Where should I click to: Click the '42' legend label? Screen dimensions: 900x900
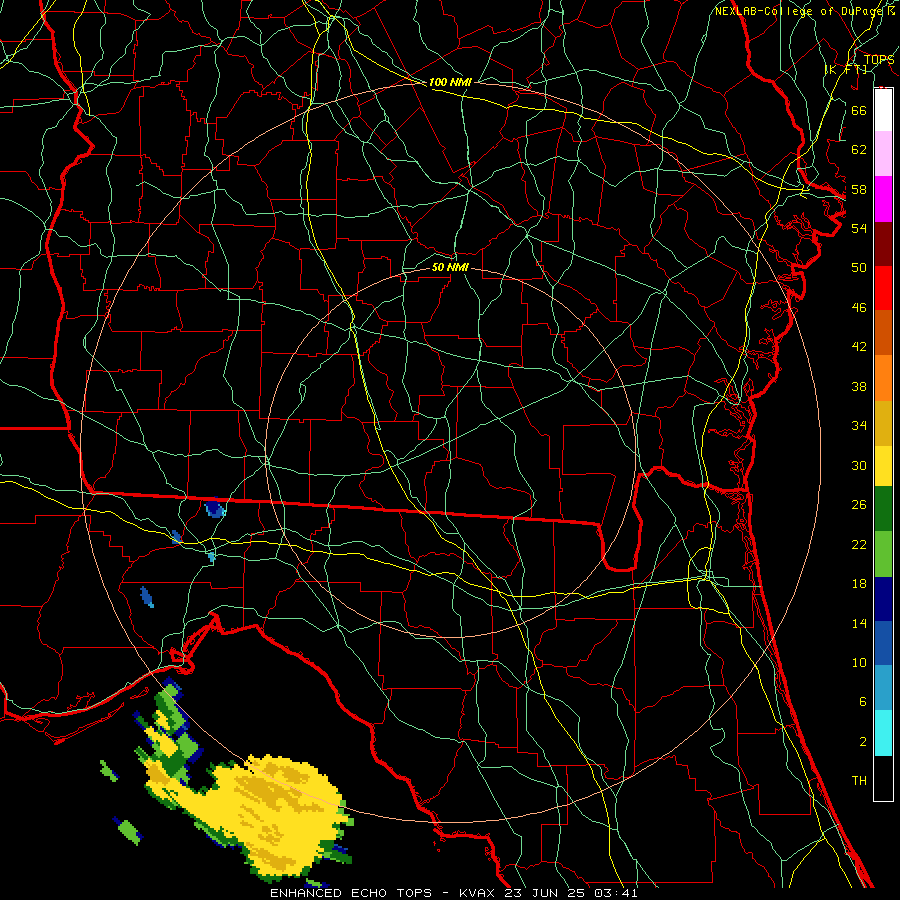pos(859,346)
